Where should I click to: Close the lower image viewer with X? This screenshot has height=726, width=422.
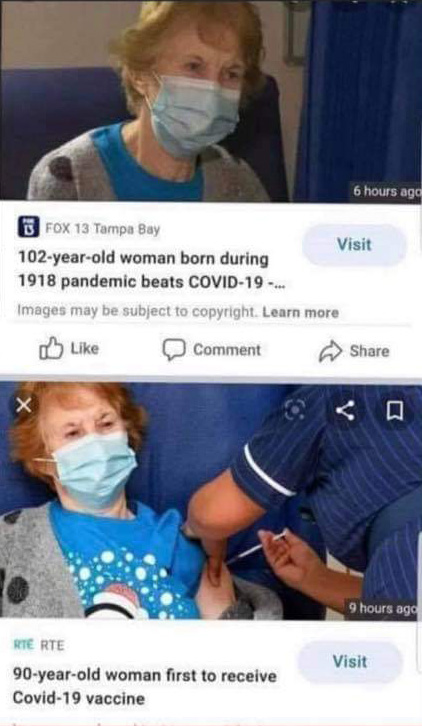[24, 406]
